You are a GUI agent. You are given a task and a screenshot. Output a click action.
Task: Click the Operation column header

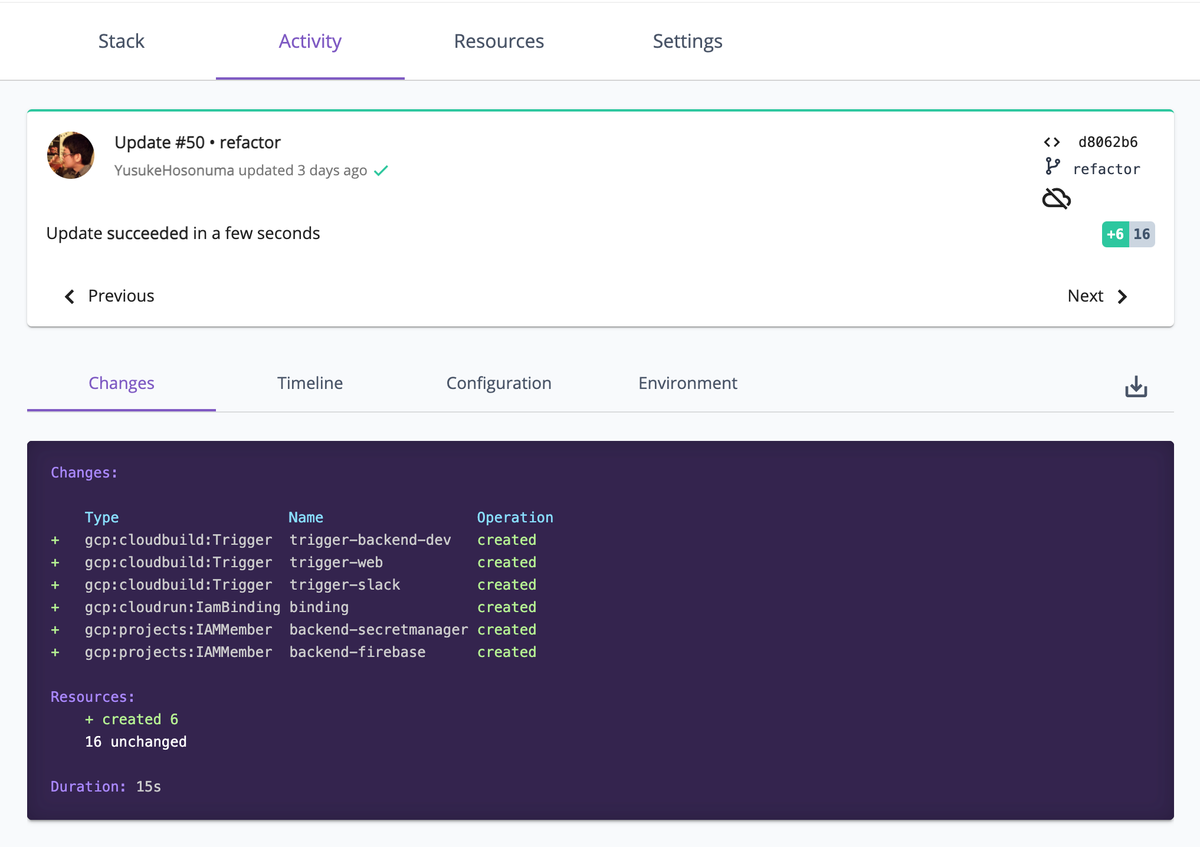(515, 517)
